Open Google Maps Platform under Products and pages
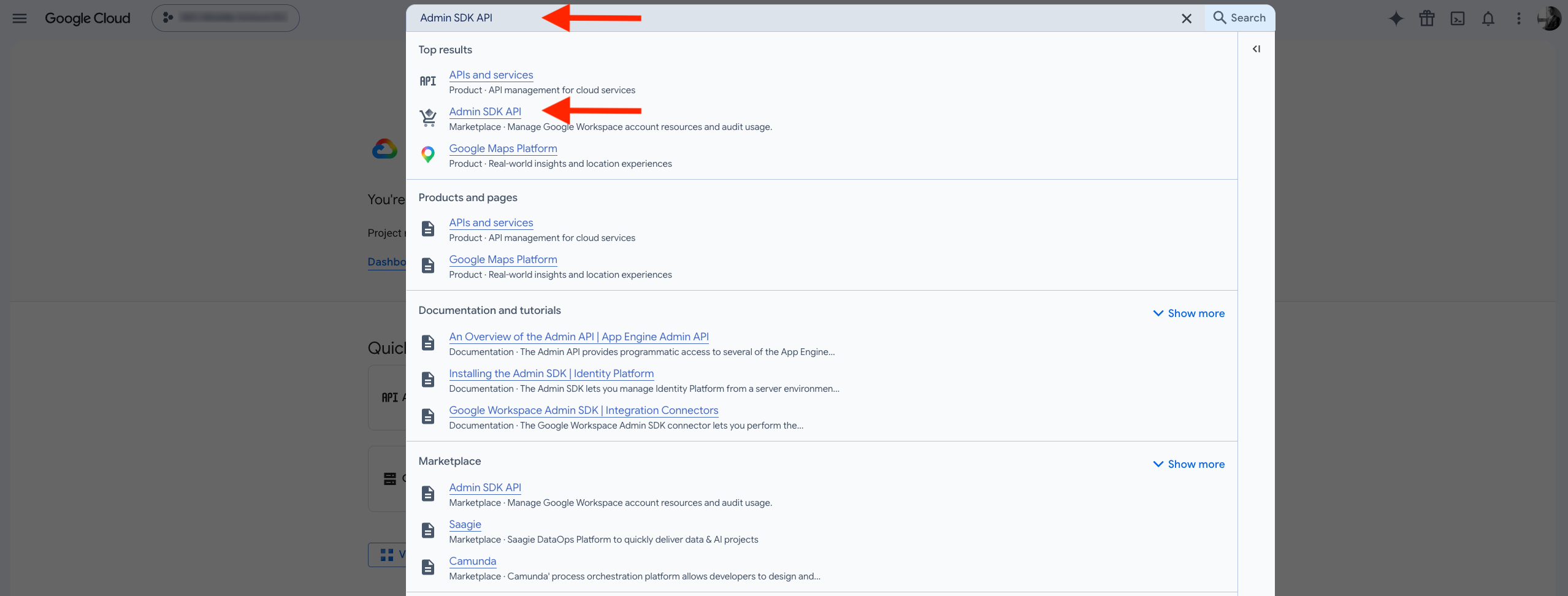This screenshot has height=596, width=1568. (503, 259)
